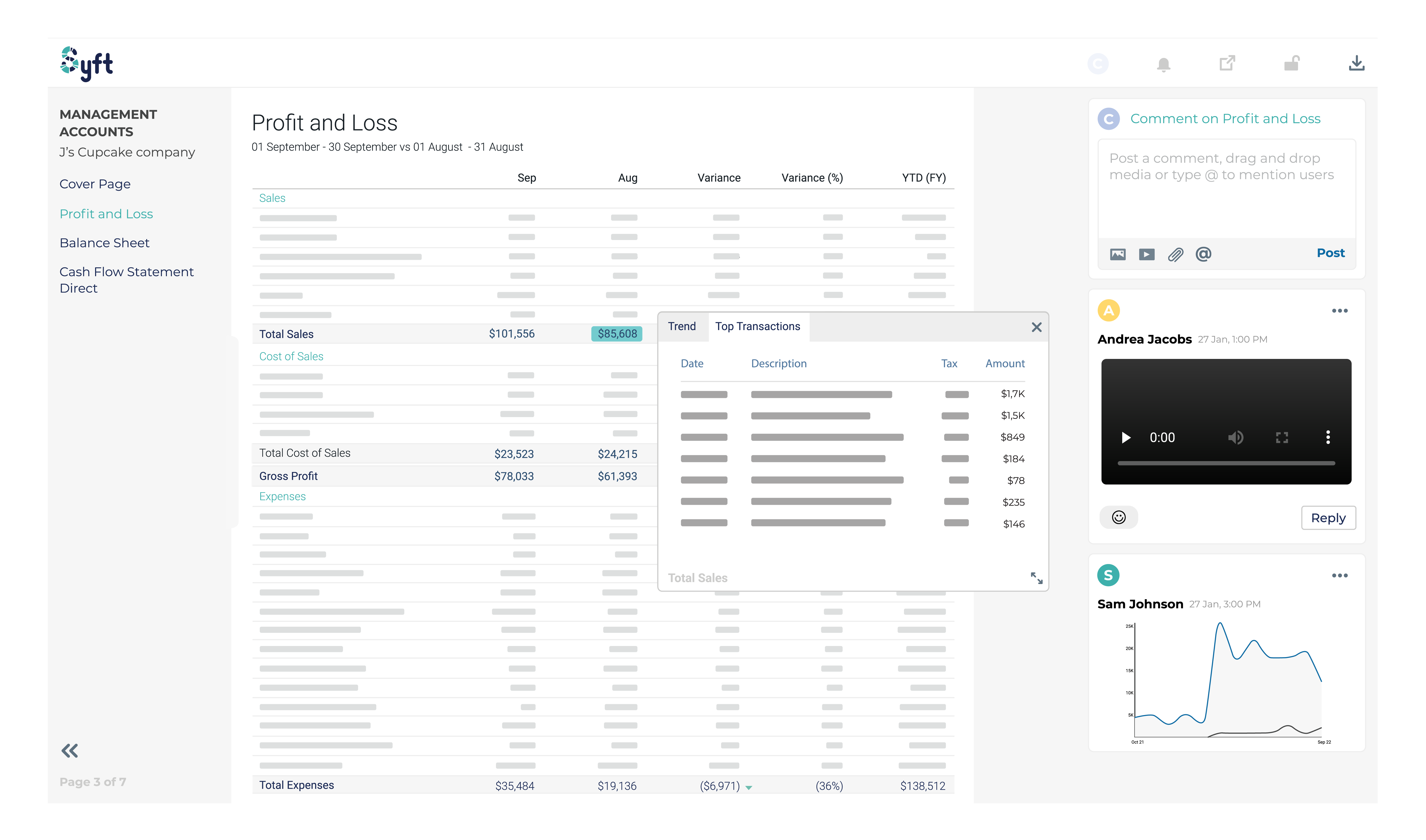Mute the video volume
Screen dimensions: 1426x840
(1235, 438)
